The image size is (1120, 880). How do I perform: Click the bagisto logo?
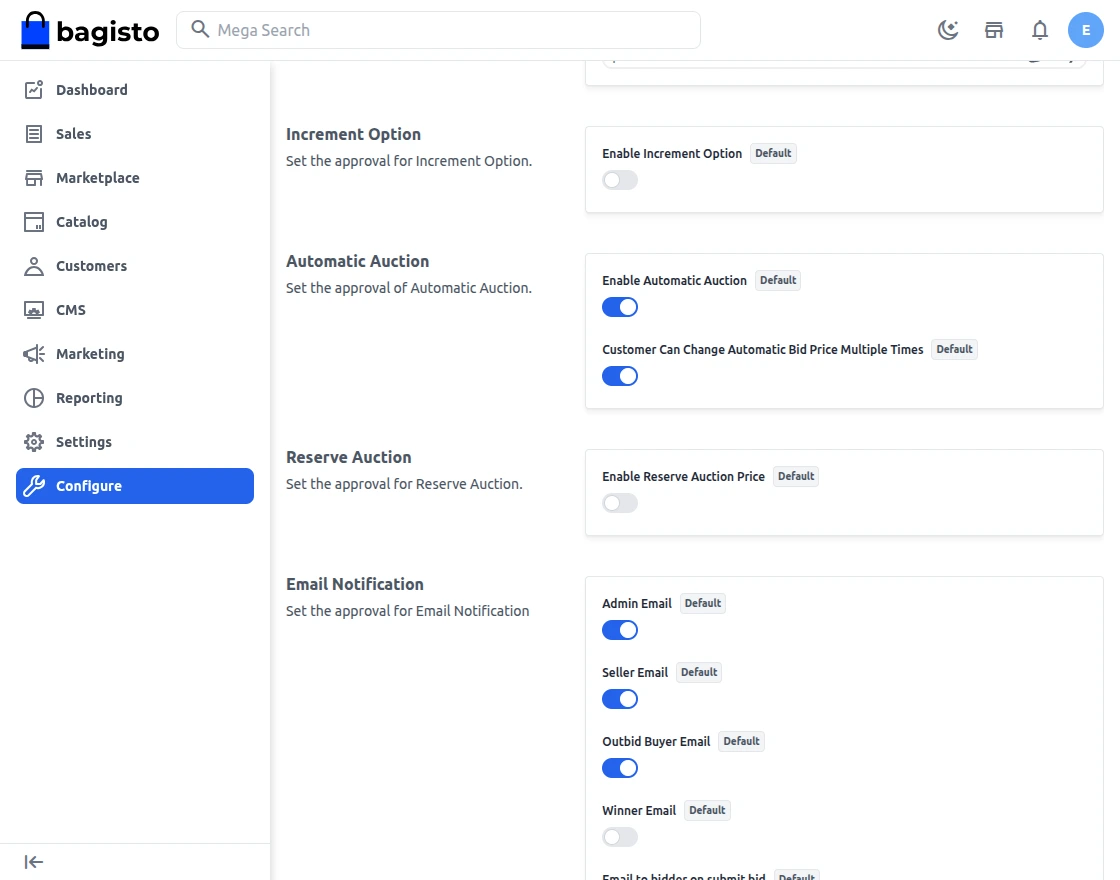(x=90, y=30)
